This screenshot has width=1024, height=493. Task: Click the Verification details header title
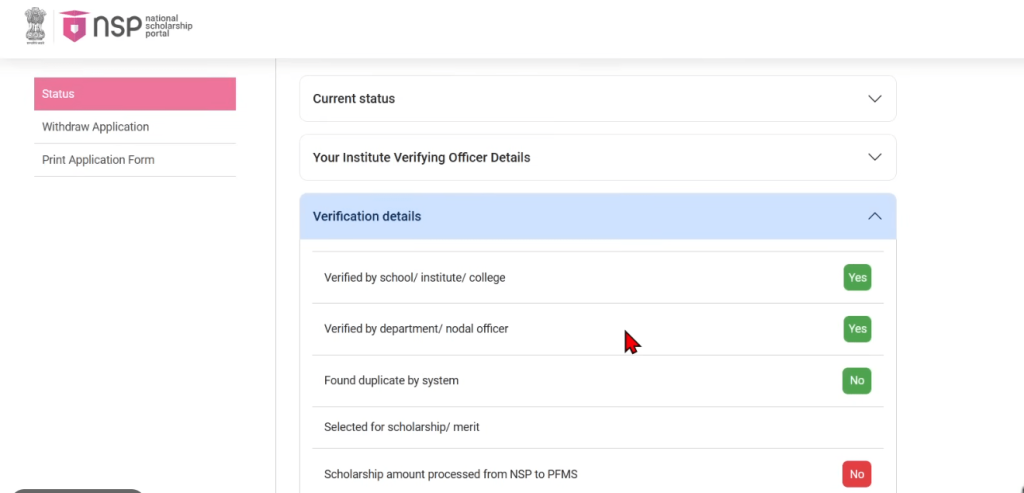click(367, 216)
